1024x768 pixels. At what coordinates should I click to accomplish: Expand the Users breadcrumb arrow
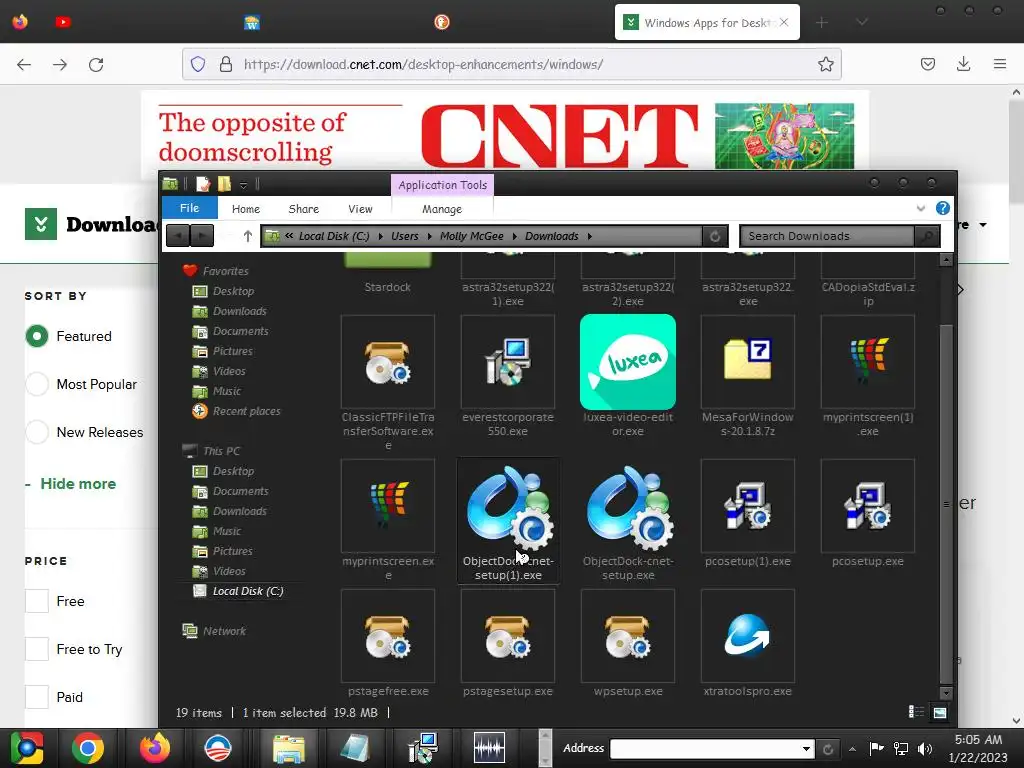430,236
